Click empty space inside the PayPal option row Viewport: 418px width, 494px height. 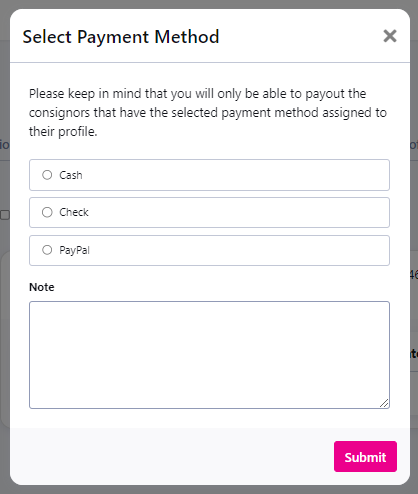pos(233,250)
